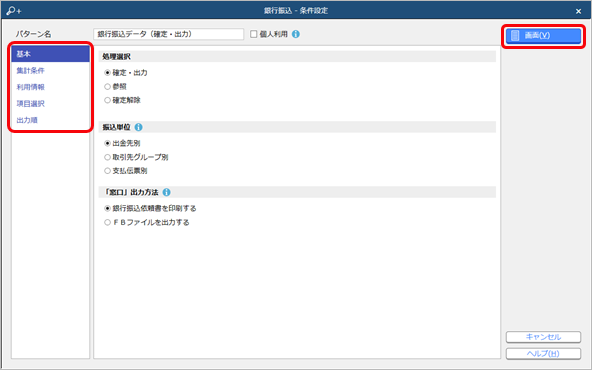Click the info icon beside 個人利用
The height and width of the screenshot is (370, 592).
click(296, 34)
